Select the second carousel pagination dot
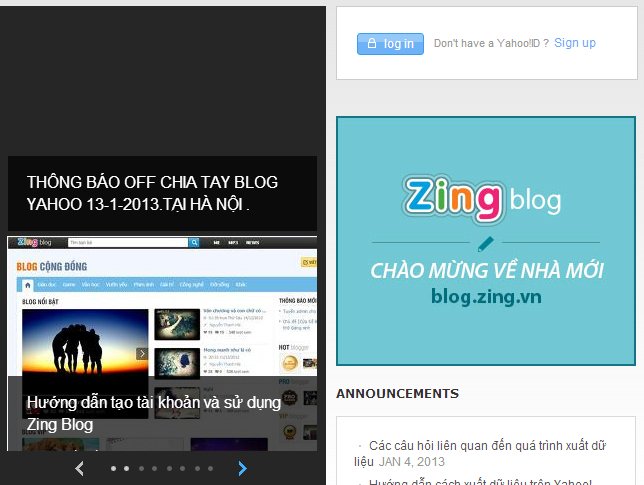 tap(126, 468)
